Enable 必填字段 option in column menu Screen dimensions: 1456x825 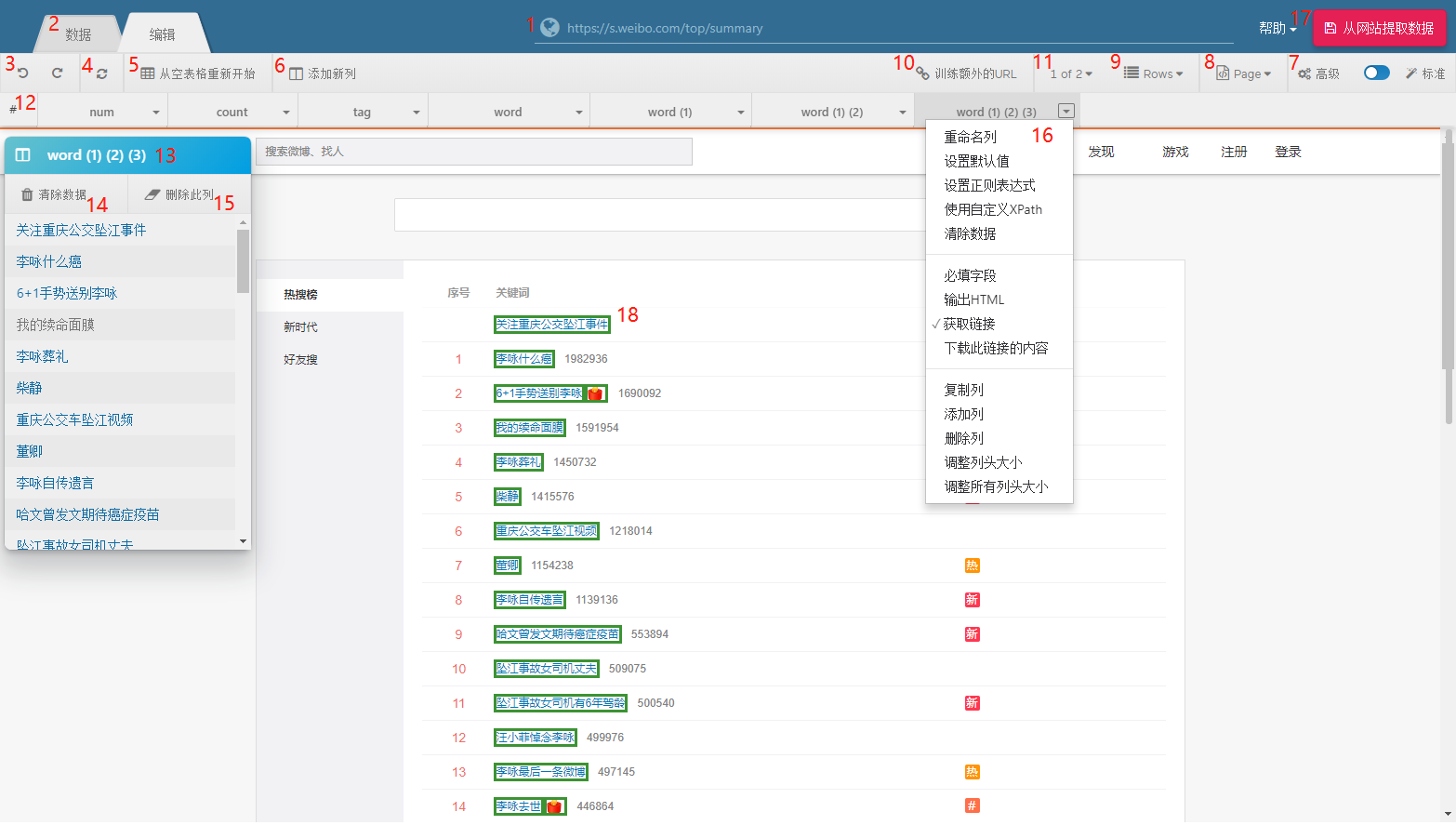(970, 275)
